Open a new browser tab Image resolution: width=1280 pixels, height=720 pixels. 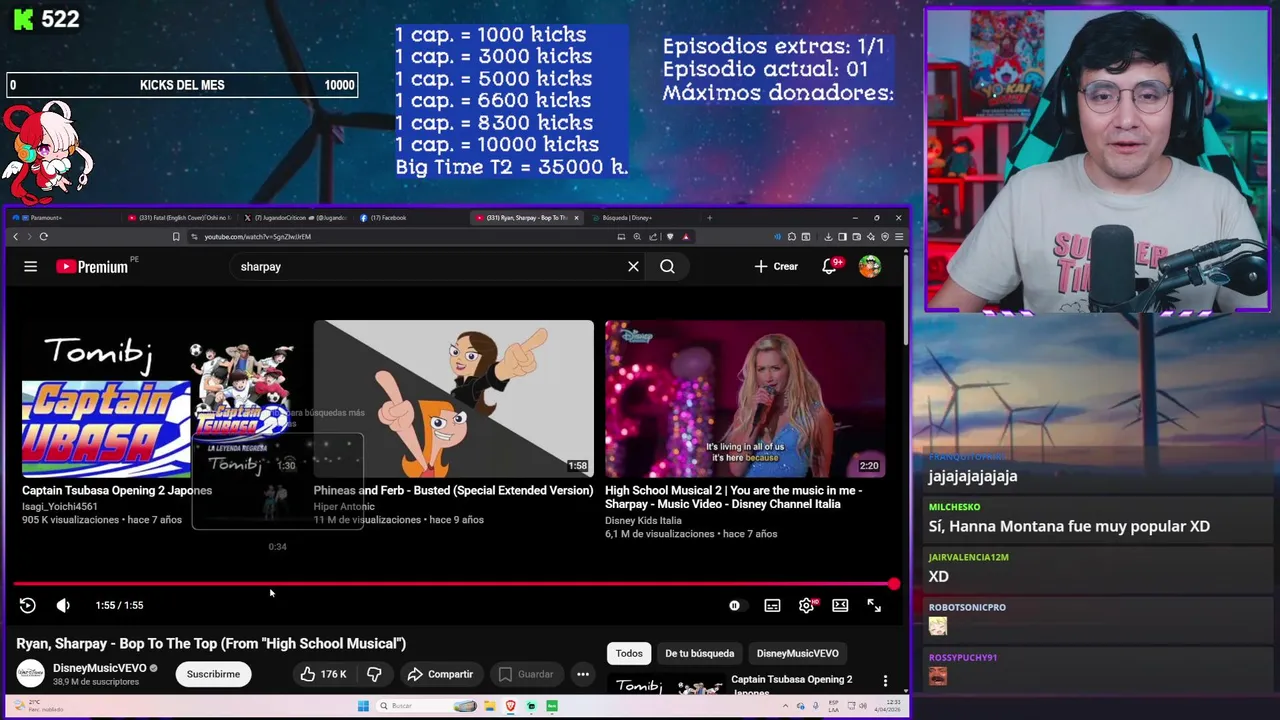click(709, 217)
